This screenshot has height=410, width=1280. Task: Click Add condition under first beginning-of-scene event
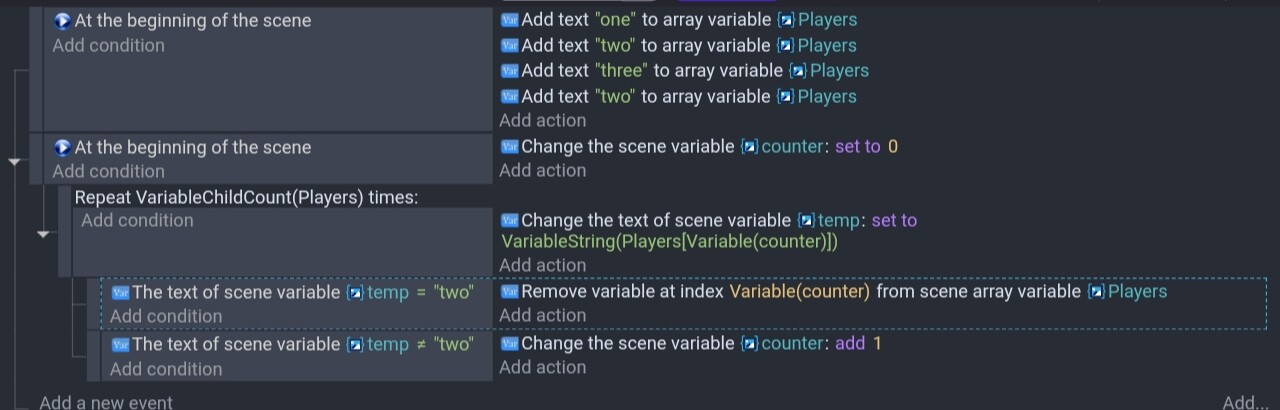108,46
